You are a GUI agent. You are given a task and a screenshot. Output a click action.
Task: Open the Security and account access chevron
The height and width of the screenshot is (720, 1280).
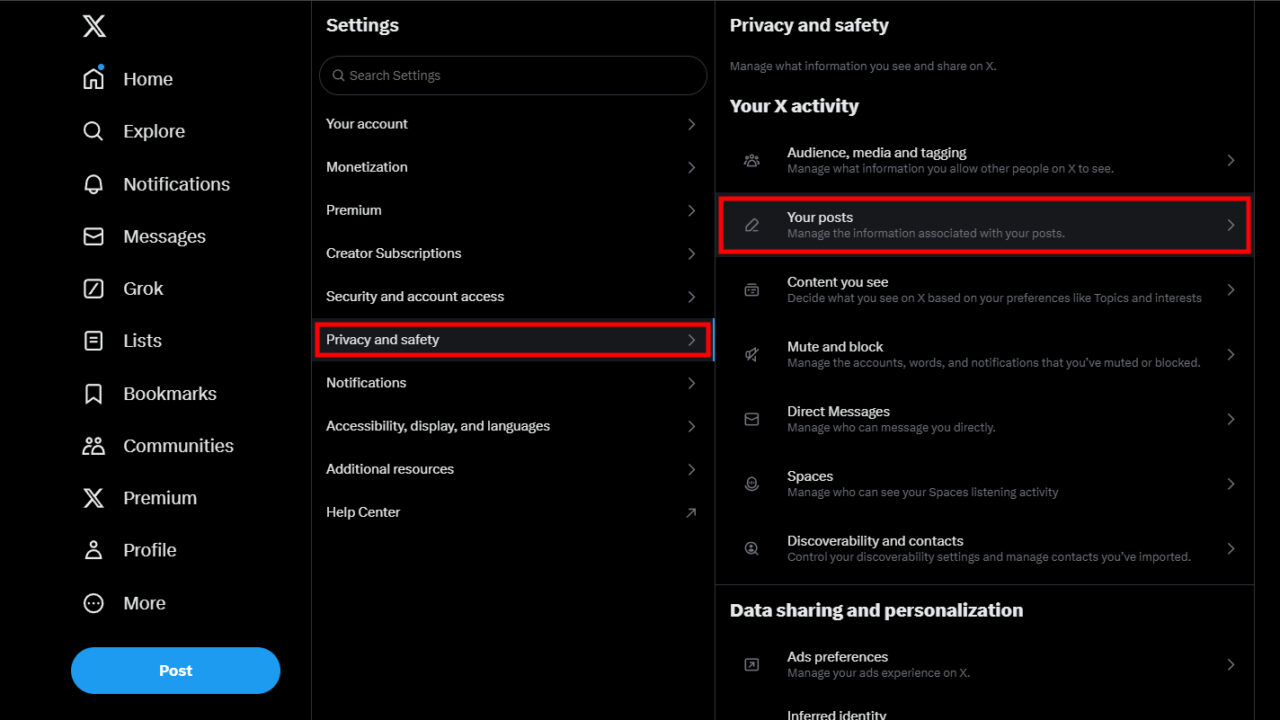point(512,296)
